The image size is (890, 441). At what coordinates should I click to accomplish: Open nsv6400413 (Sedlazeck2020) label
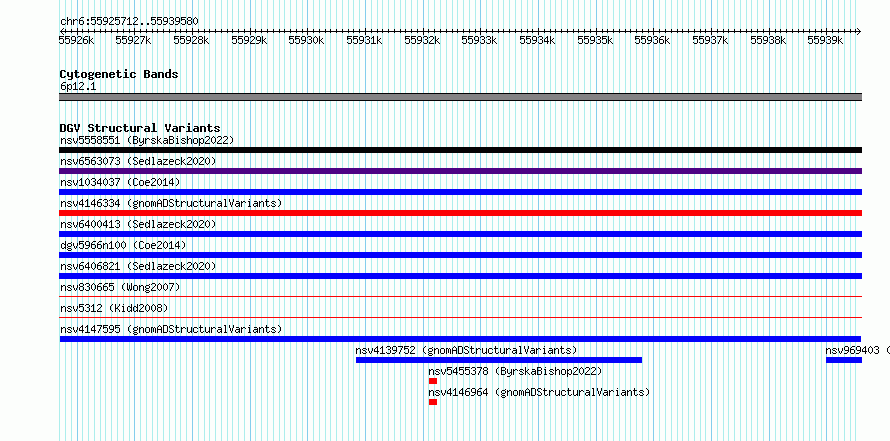(x=138, y=224)
